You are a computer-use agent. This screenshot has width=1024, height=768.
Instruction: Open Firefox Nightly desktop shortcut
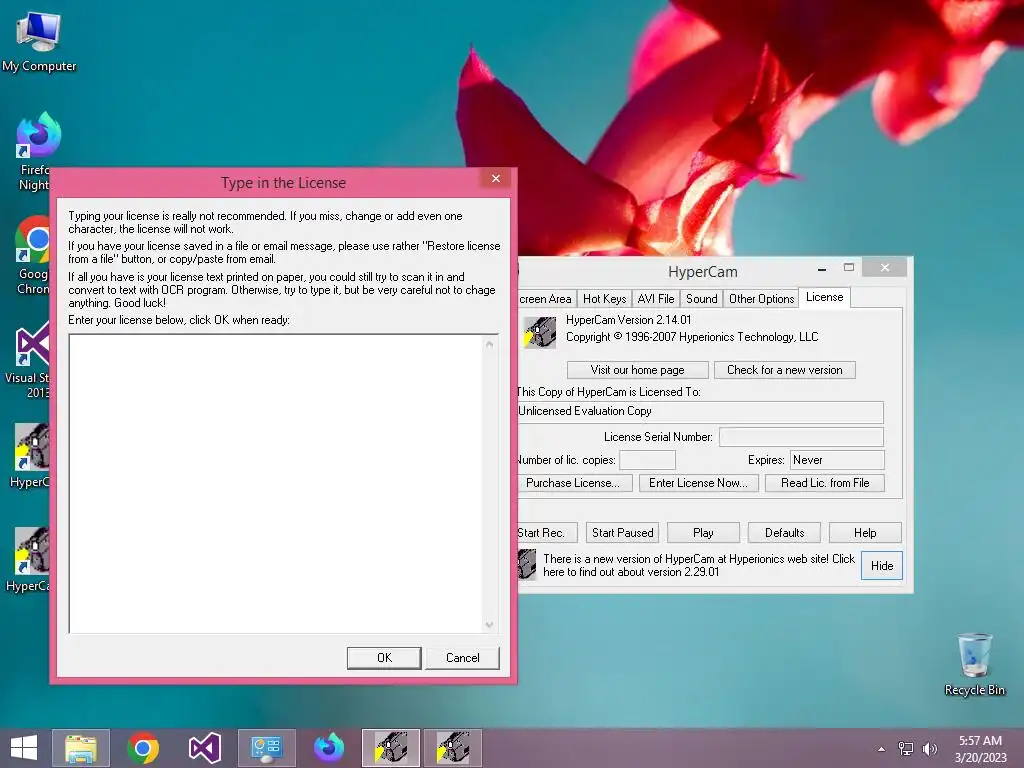34,152
